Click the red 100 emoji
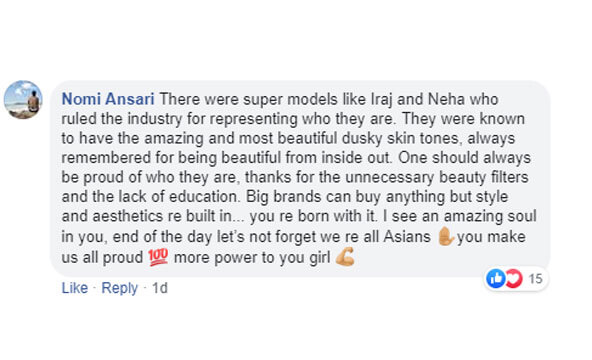 pyautogui.click(x=158, y=257)
